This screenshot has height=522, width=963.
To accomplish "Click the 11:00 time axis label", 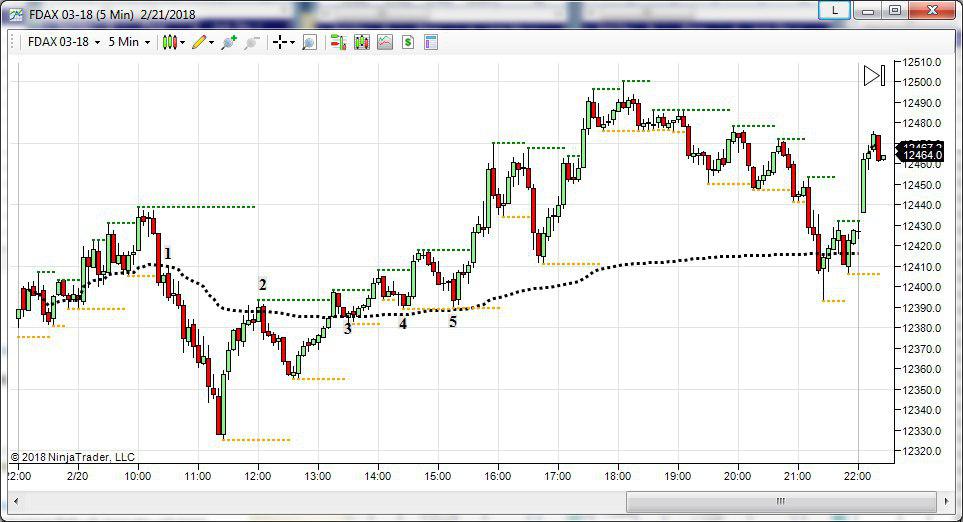I will pos(198,476).
